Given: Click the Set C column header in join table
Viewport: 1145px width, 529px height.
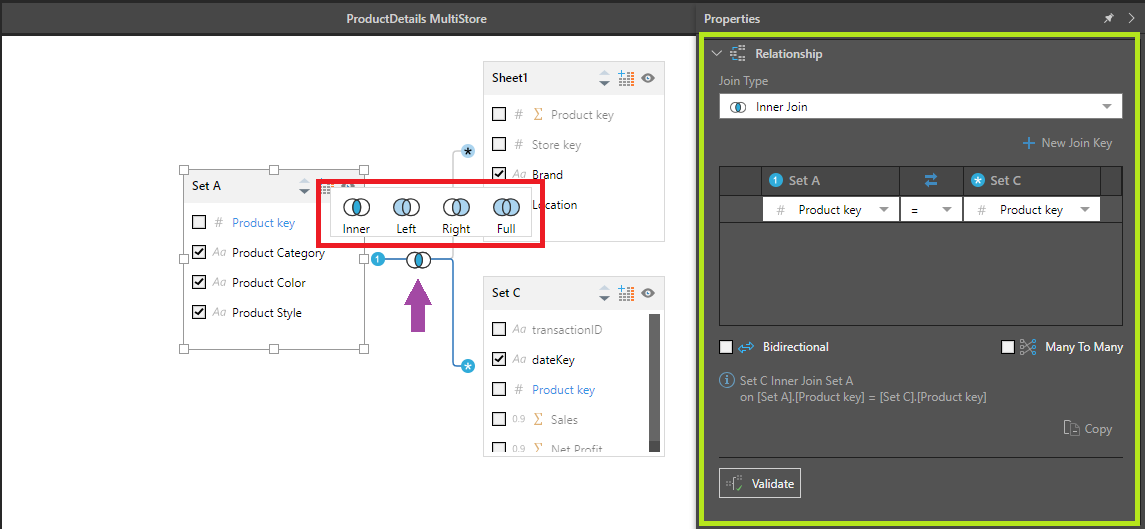Looking at the screenshot, I should [1031, 180].
